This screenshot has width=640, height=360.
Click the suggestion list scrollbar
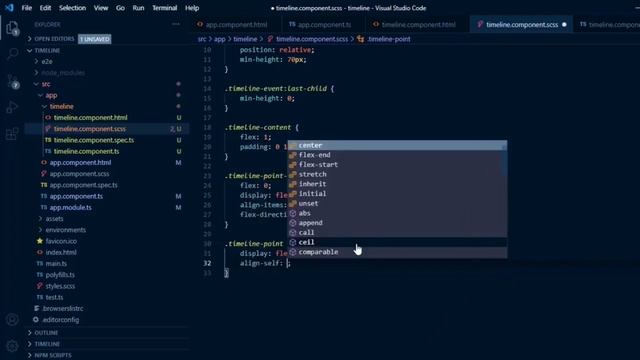505,159
